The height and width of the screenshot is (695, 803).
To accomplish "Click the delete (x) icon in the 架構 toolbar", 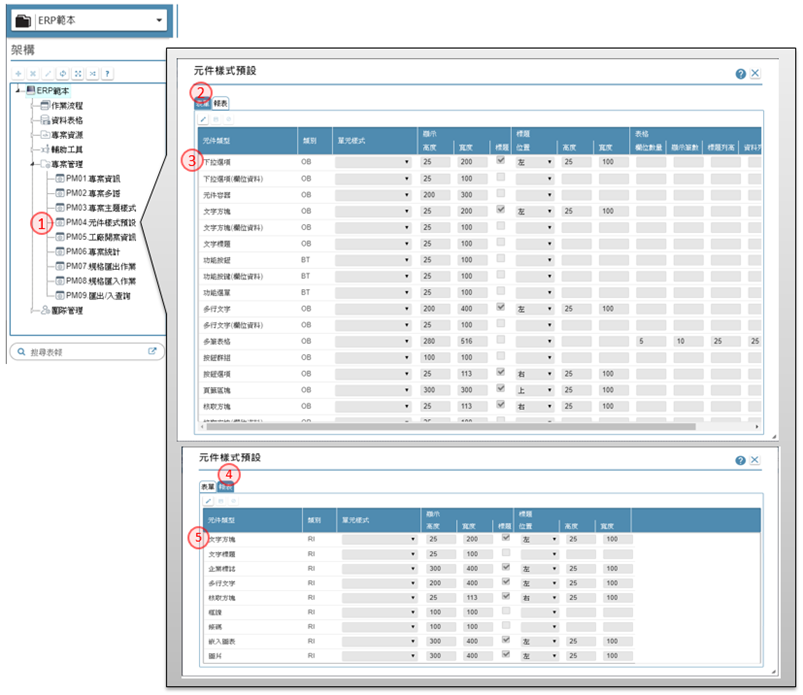I will tap(33, 74).
